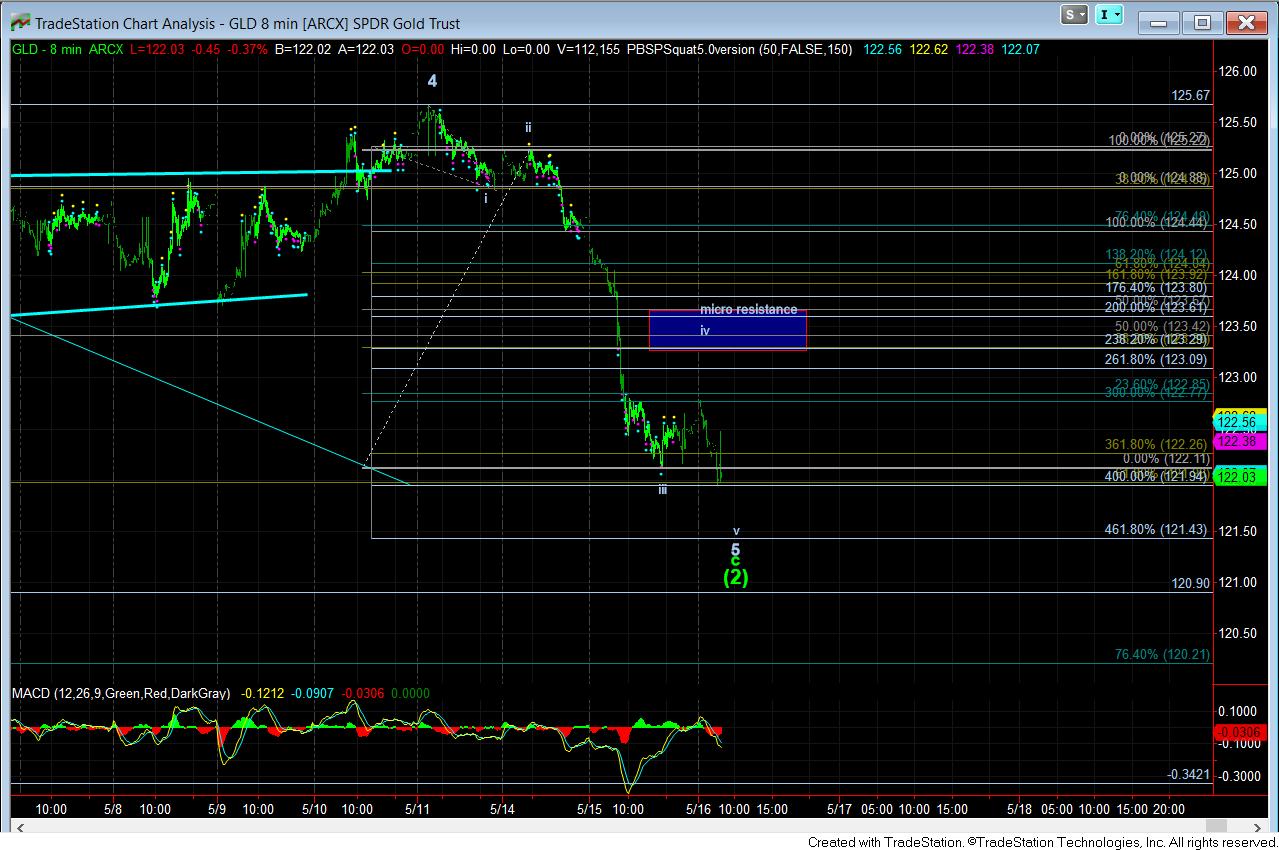Click the horizontal scrollbar thumb at bottom
Screen dimensions: 1279x850
(x=1216, y=826)
